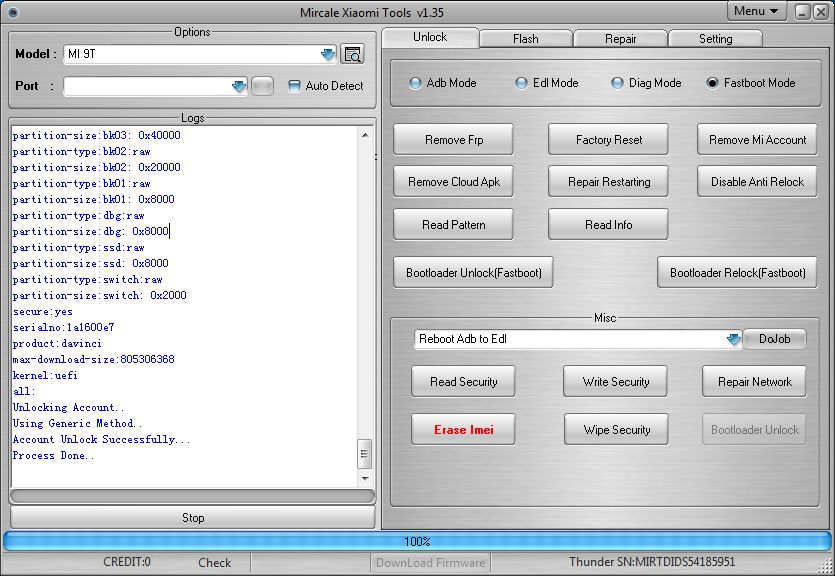Switch to the Setting tab
Image resolution: width=835 pixels, height=576 pixels.
tap(715, 39)
